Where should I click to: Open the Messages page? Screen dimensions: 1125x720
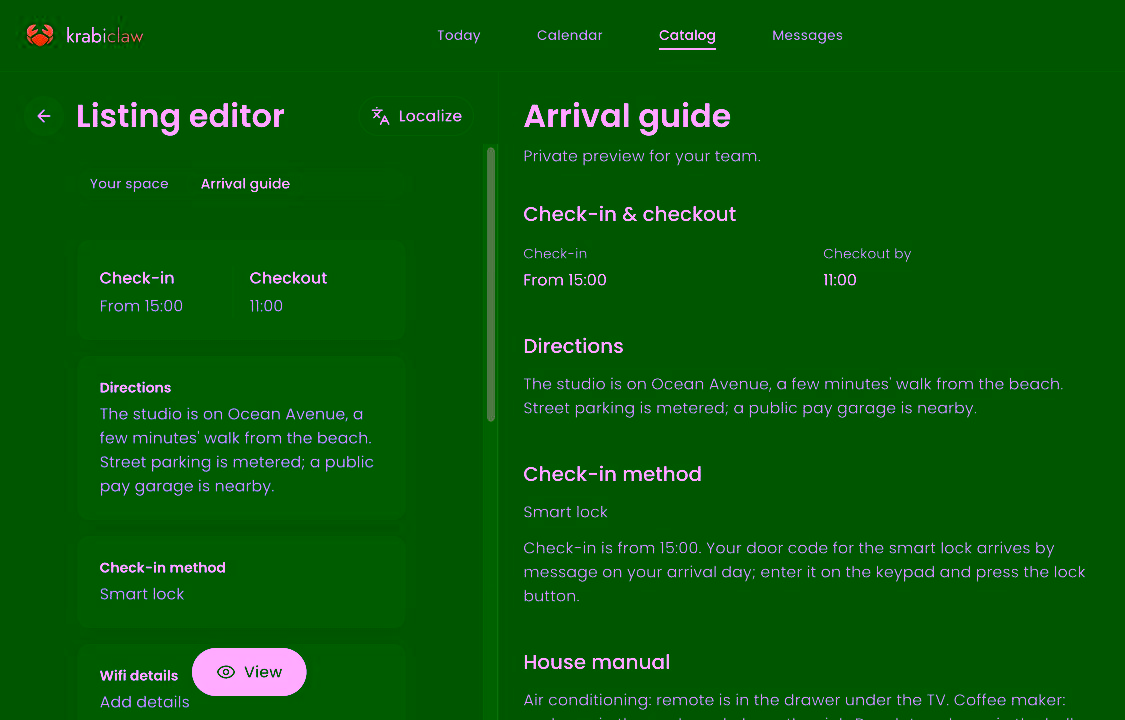pyautogui.click(x=807, y=35)
